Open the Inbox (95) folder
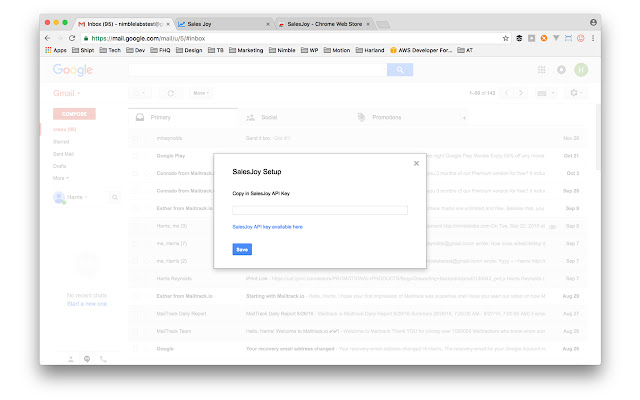 point(64,129)
